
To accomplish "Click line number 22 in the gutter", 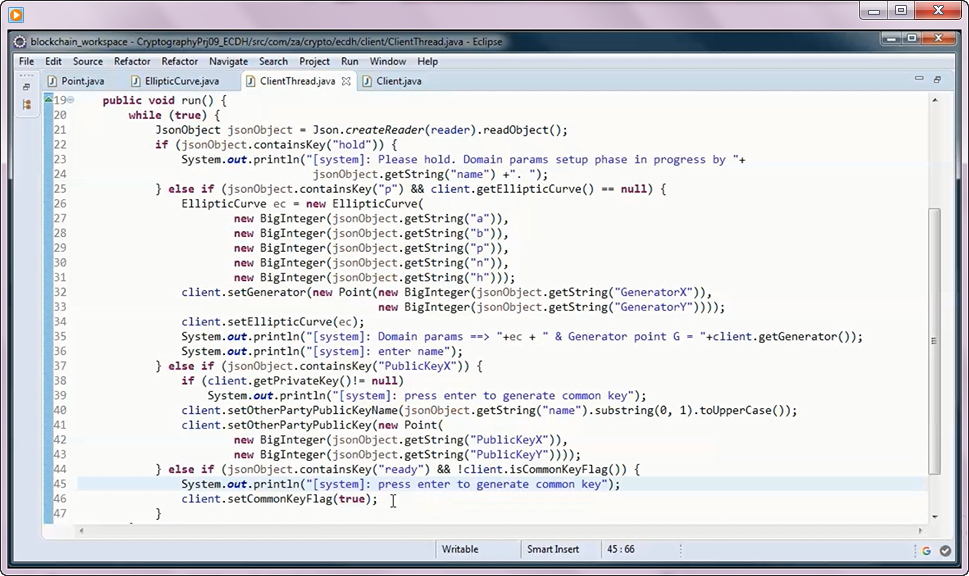I will pyautogui.click(x=60, y=145).
